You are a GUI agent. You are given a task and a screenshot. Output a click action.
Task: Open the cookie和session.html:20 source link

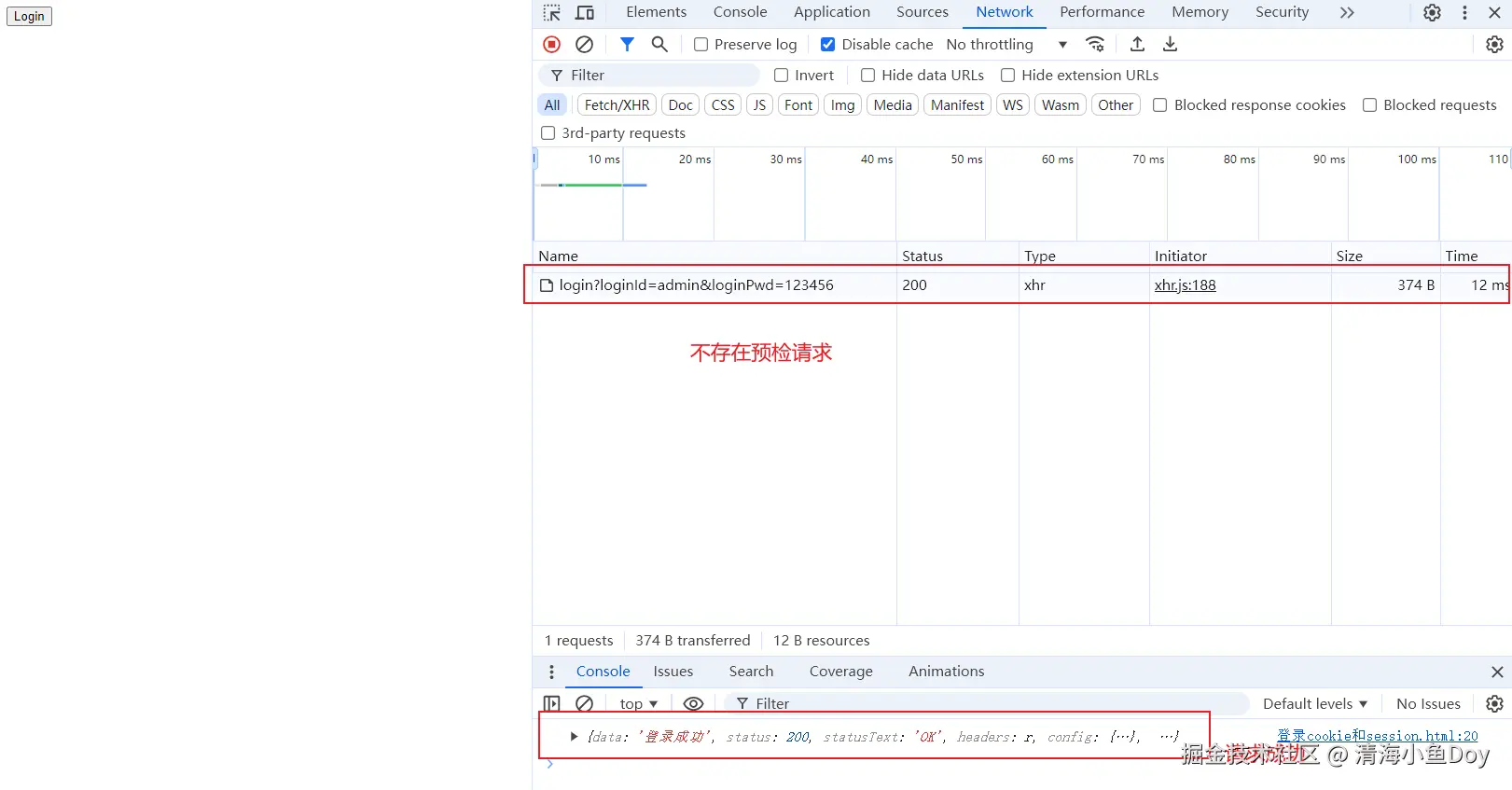point(1377,736)
